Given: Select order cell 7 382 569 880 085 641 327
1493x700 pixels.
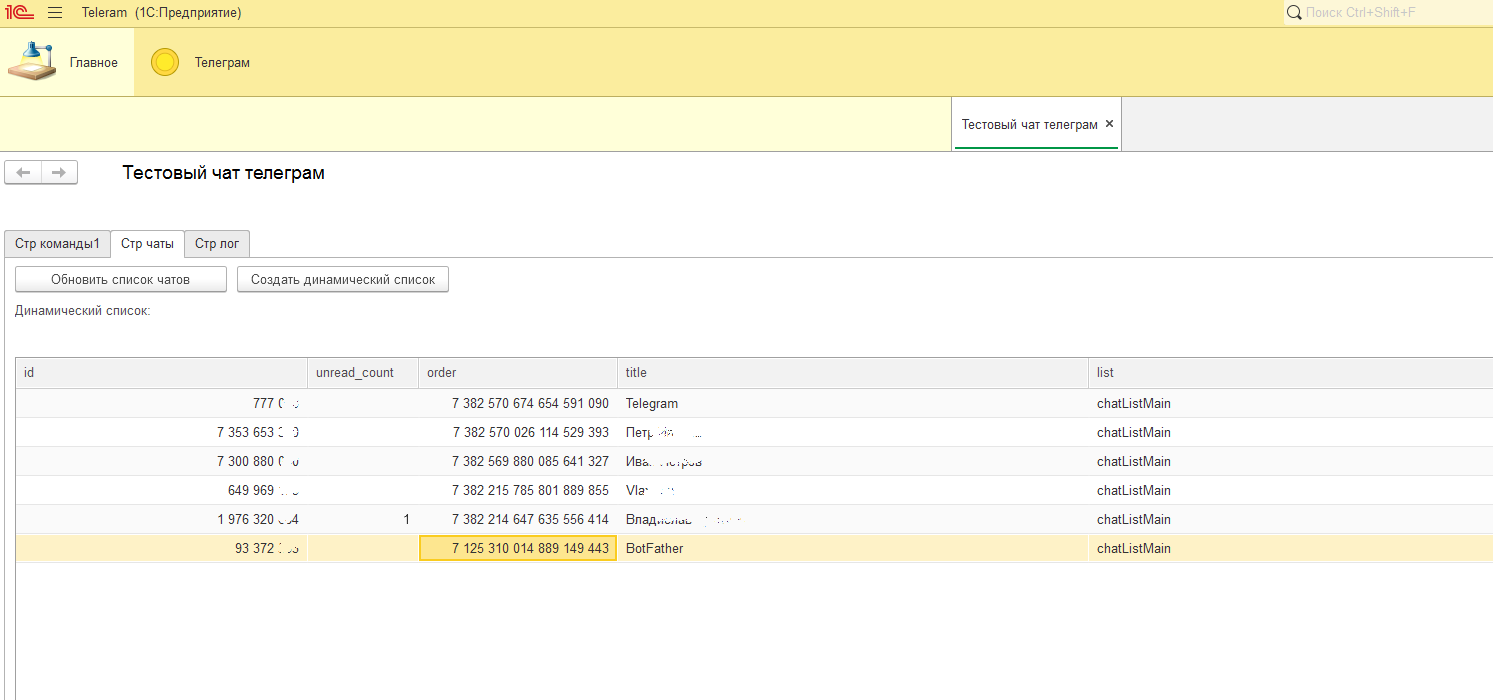Looking at the screenshot, I should tap(517, 461).
